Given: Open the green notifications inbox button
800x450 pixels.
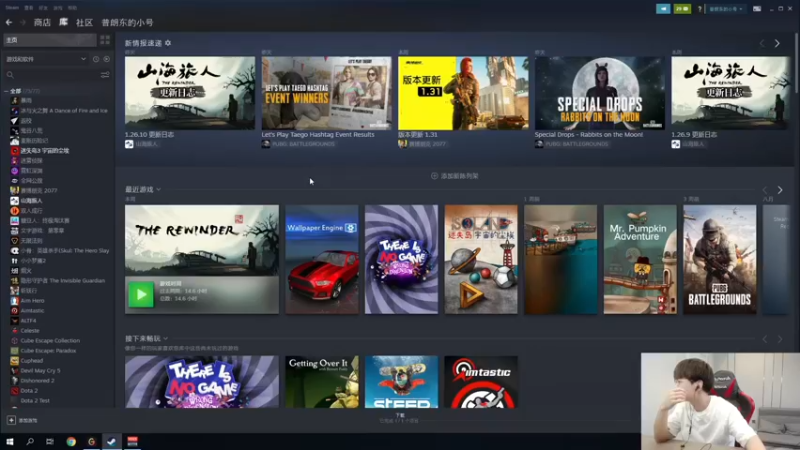Looking at the screenshot, I should click(682, 9).
